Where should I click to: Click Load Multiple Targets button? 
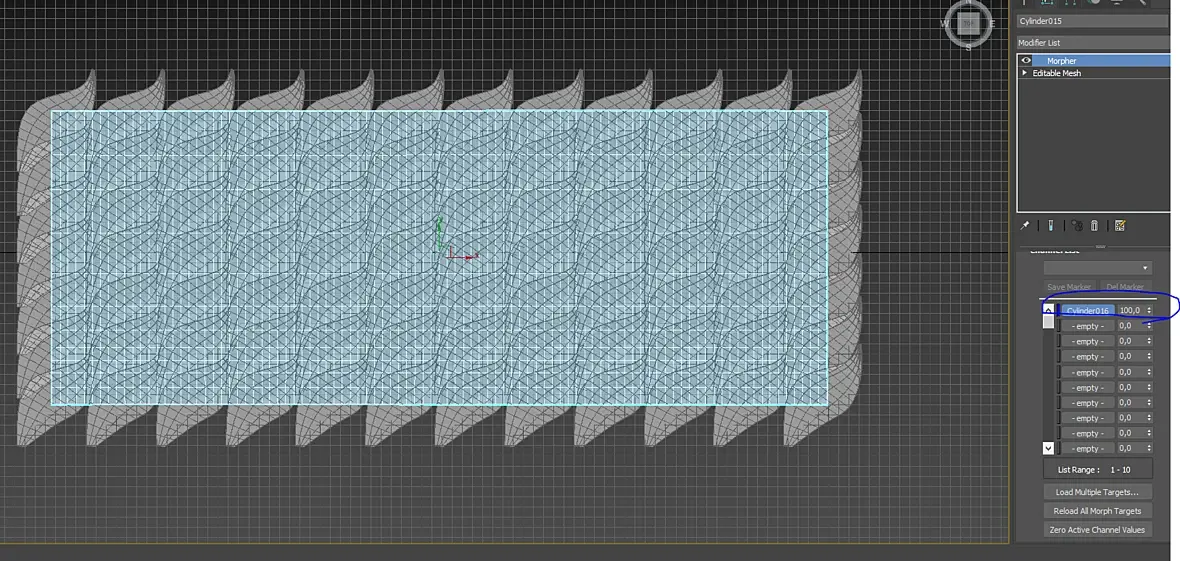[x=1098, y=492]
